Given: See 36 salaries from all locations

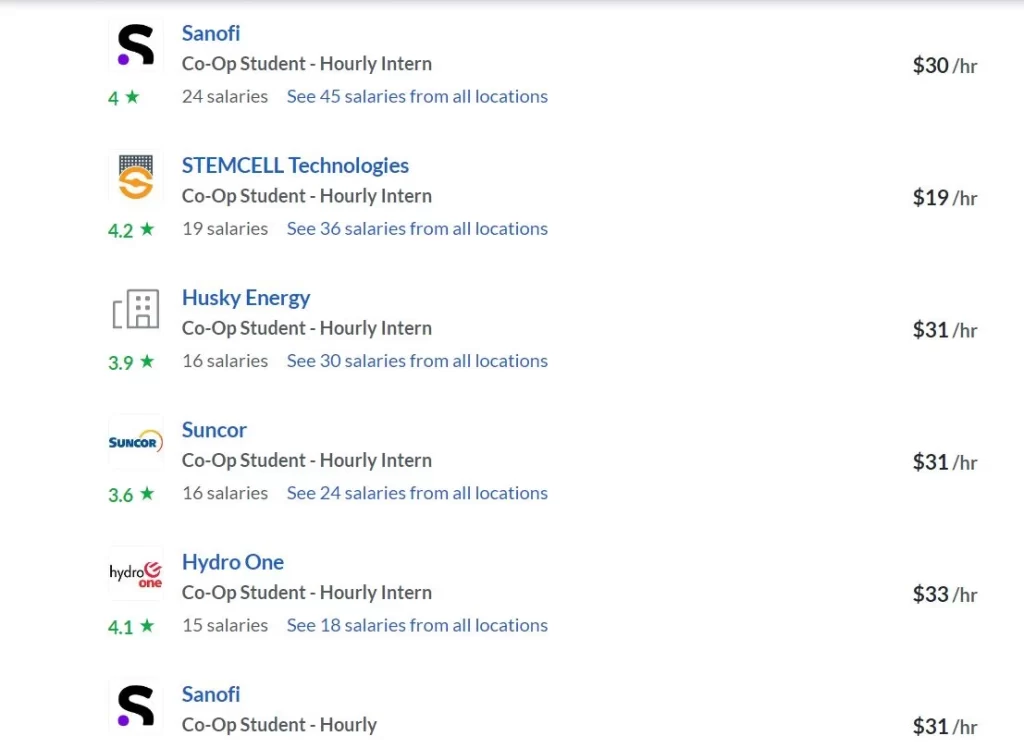Looking at the screenshot, I should tap(417, 229).
